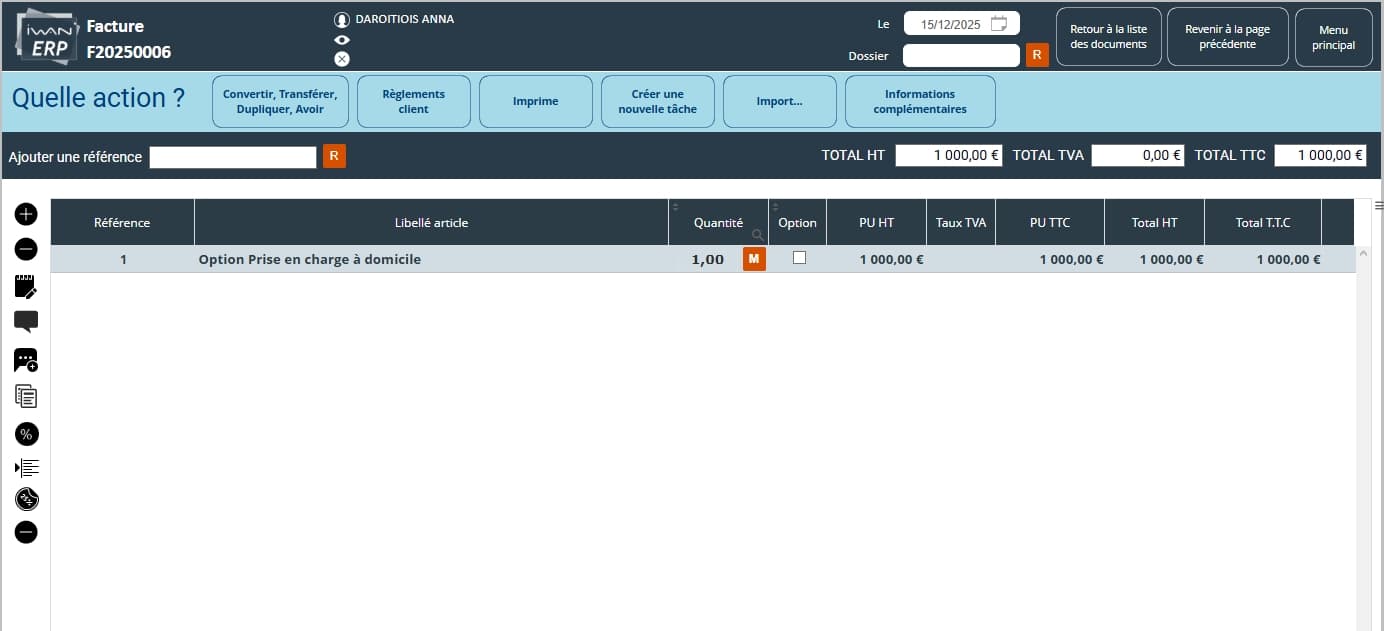Click the plus circle icon to add a line
Viewport: 1384px width, 631px height.
coord(26,214)
